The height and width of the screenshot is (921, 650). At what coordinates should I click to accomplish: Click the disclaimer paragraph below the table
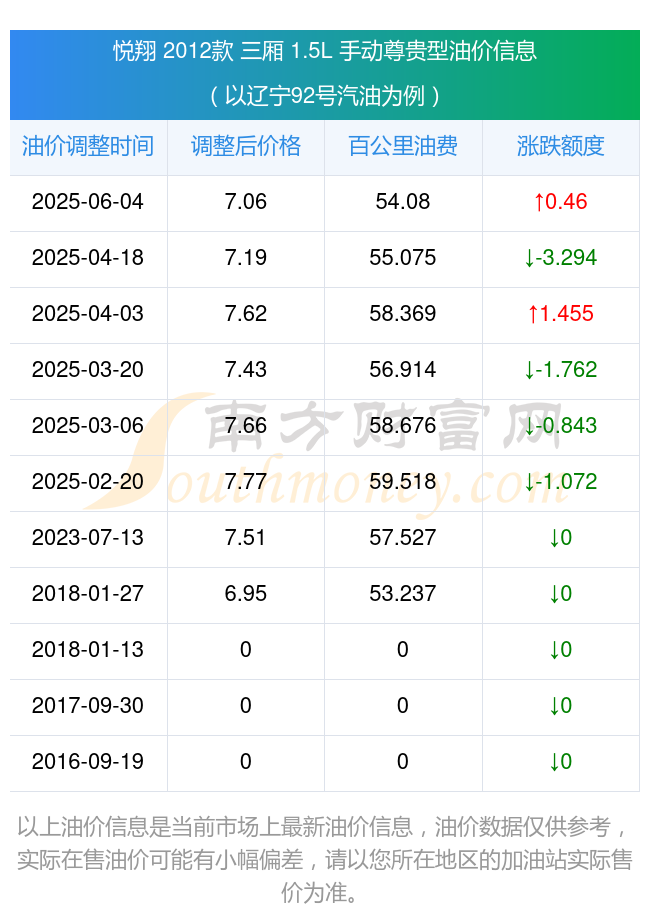click(325, 860)
